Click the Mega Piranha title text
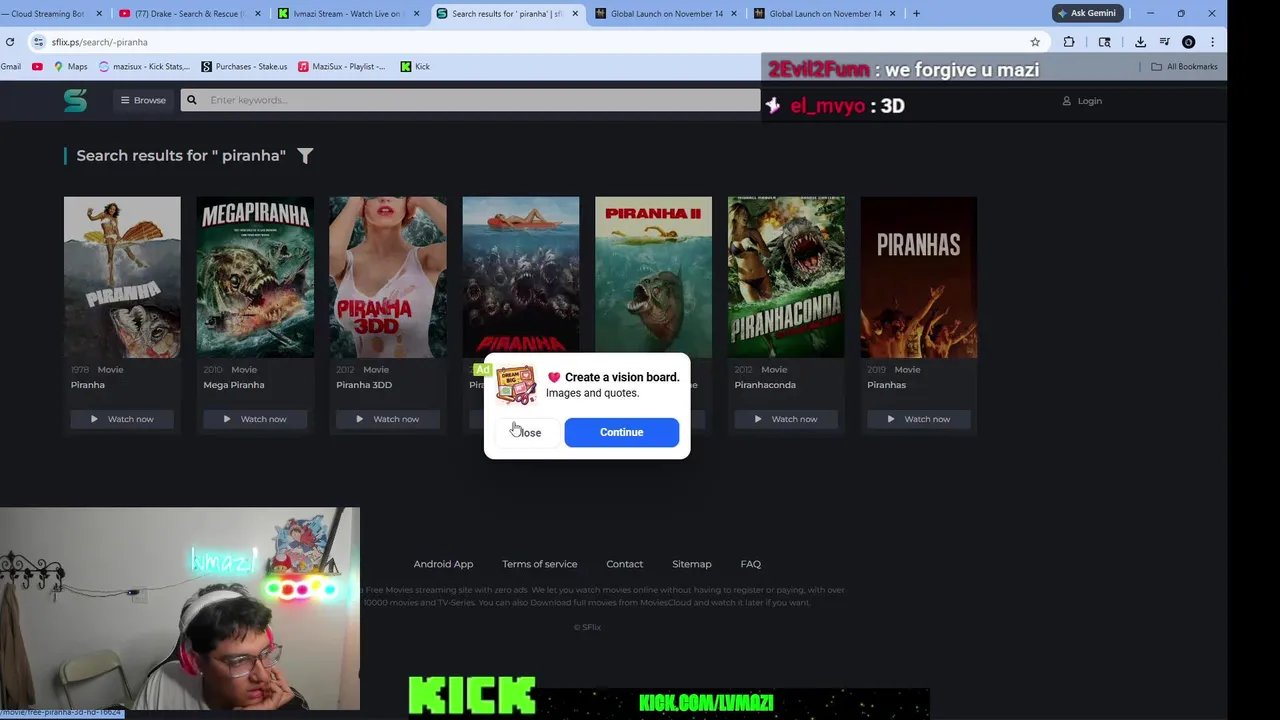This screenshot has height=720, width=1280. (234, 385)
